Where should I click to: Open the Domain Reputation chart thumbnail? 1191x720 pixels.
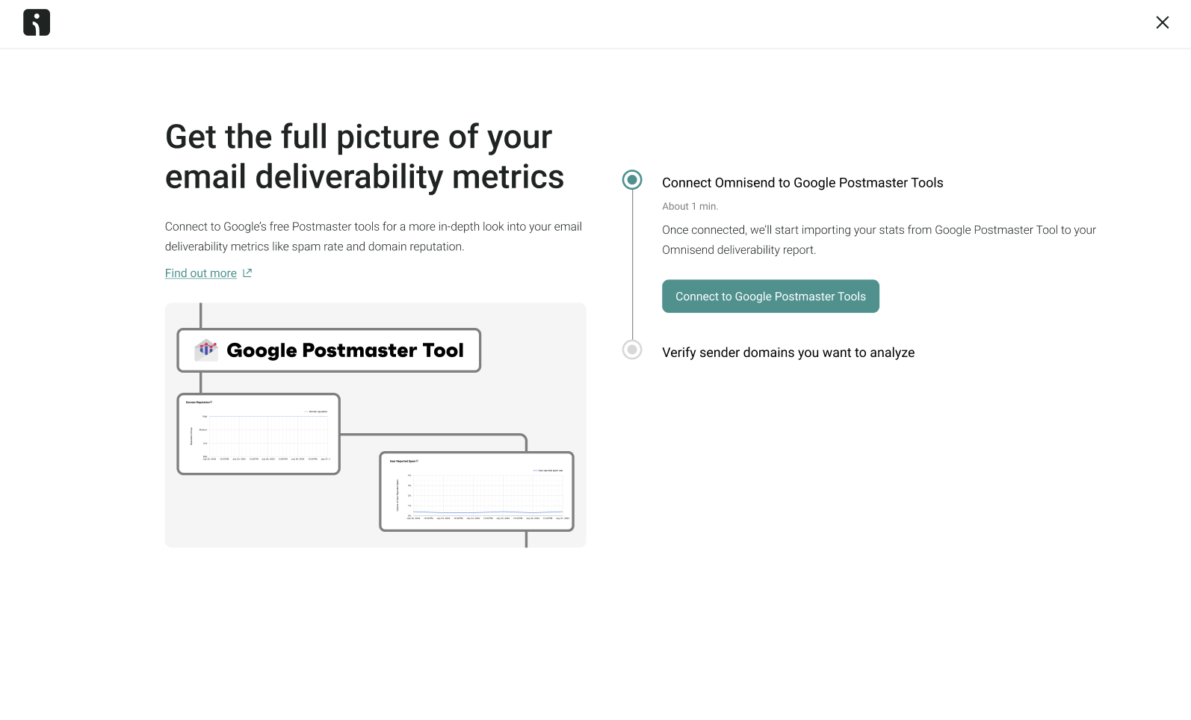[258, 434]
